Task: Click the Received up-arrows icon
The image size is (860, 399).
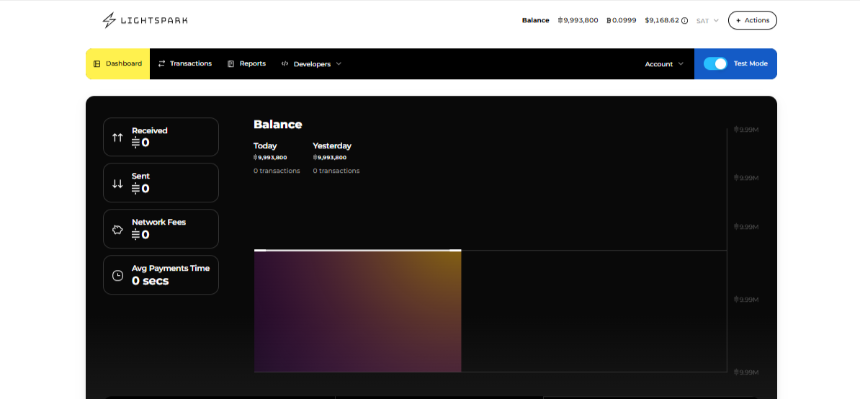Action: 117,138
